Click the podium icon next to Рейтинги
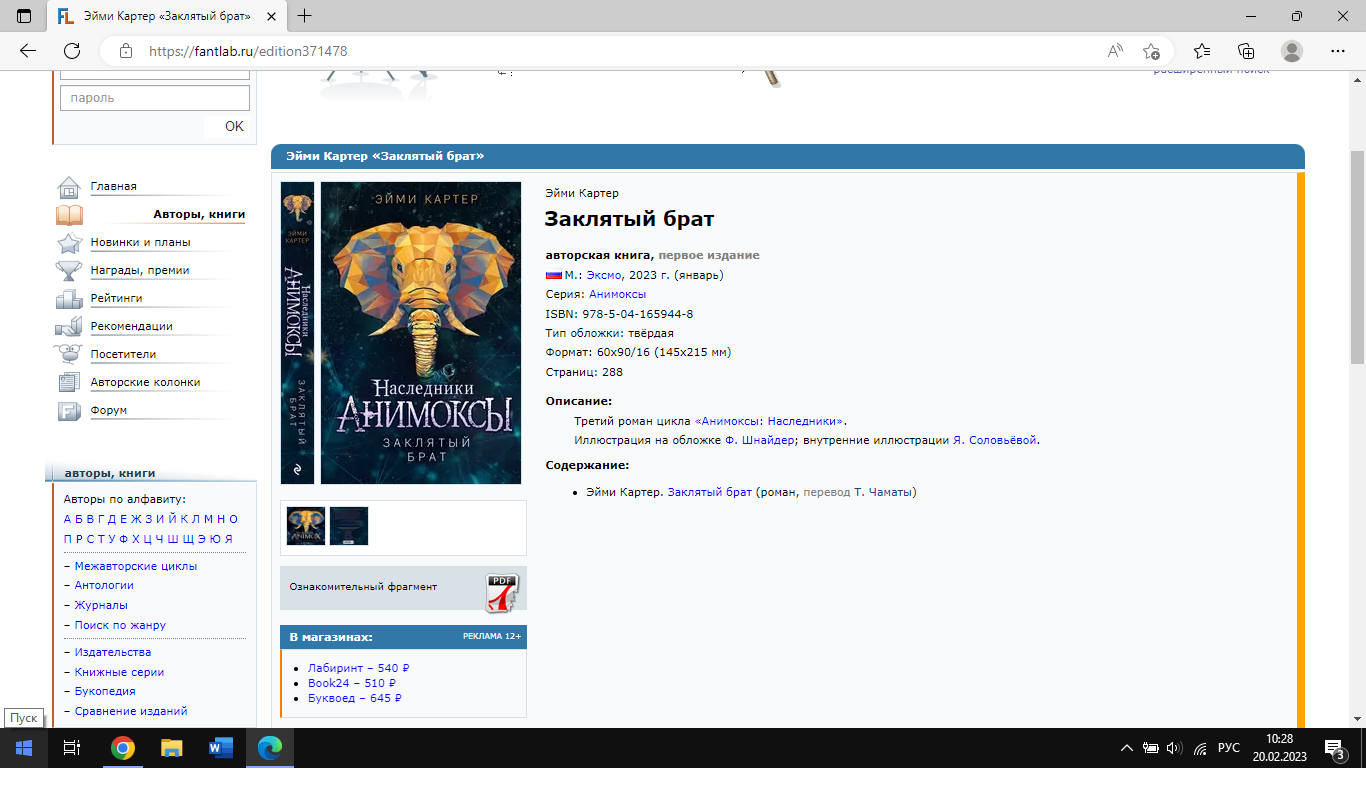Viewport: 1366px width, 800px height. click(69, 299)
